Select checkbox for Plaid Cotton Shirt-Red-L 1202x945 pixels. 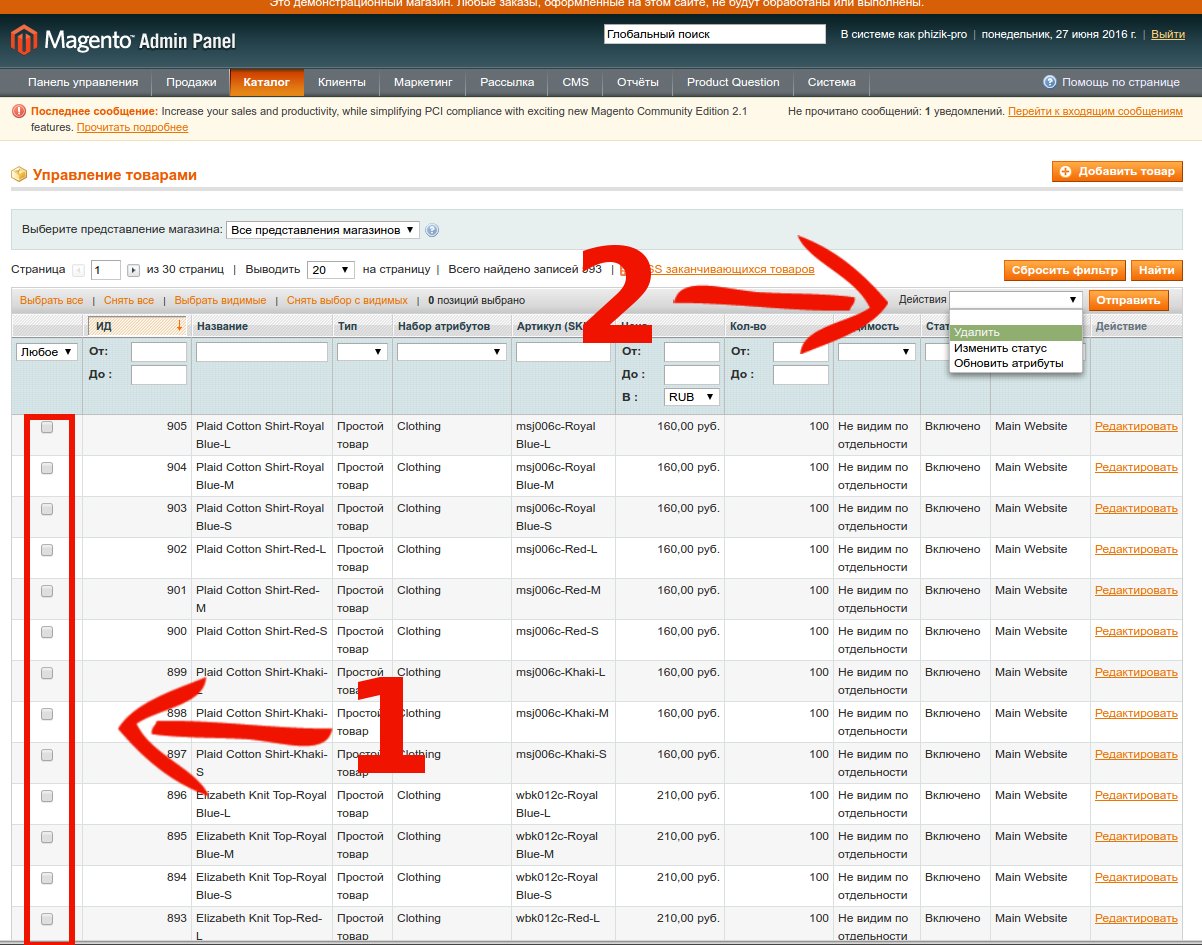(47, 550)
